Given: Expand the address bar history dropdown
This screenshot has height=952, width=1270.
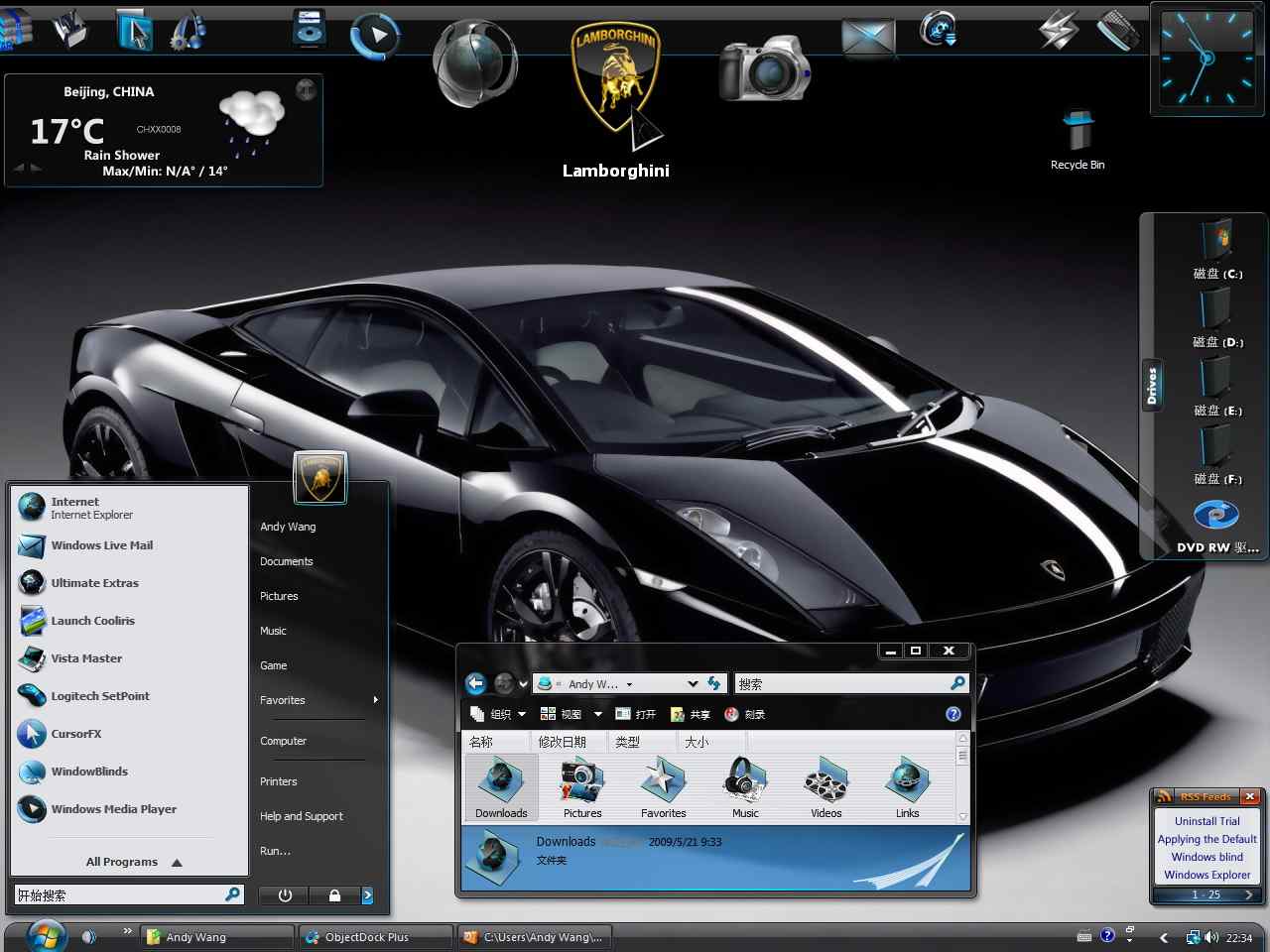Looking at the screenshot, I should coord(693,683).
